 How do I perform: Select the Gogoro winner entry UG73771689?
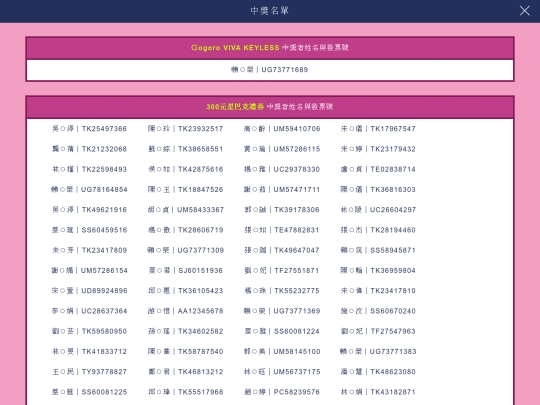point(270,70)
